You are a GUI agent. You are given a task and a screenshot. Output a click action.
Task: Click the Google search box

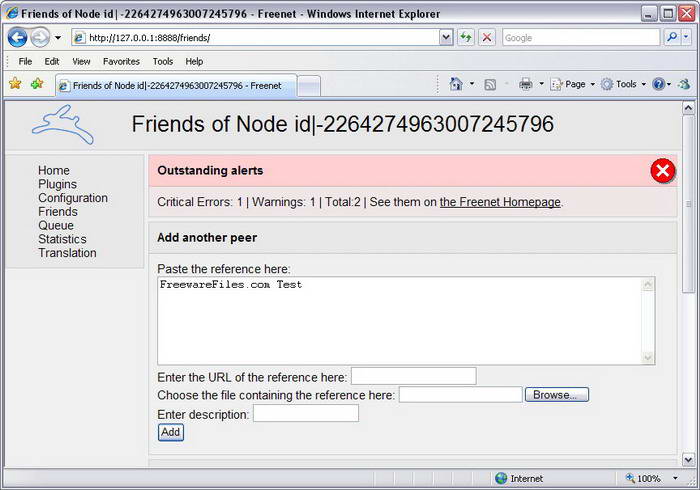(x=580, y=37)
